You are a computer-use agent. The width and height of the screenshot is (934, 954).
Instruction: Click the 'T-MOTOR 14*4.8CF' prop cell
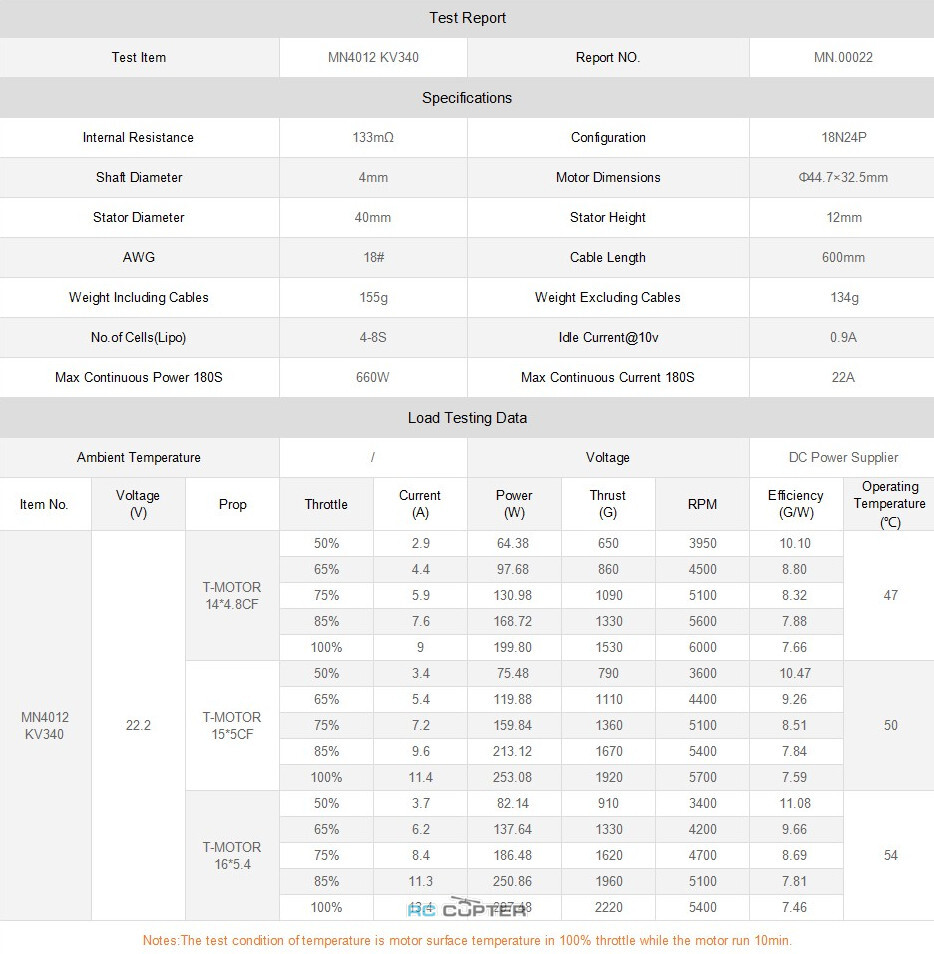pyautogui.click(x=232, y=596)
